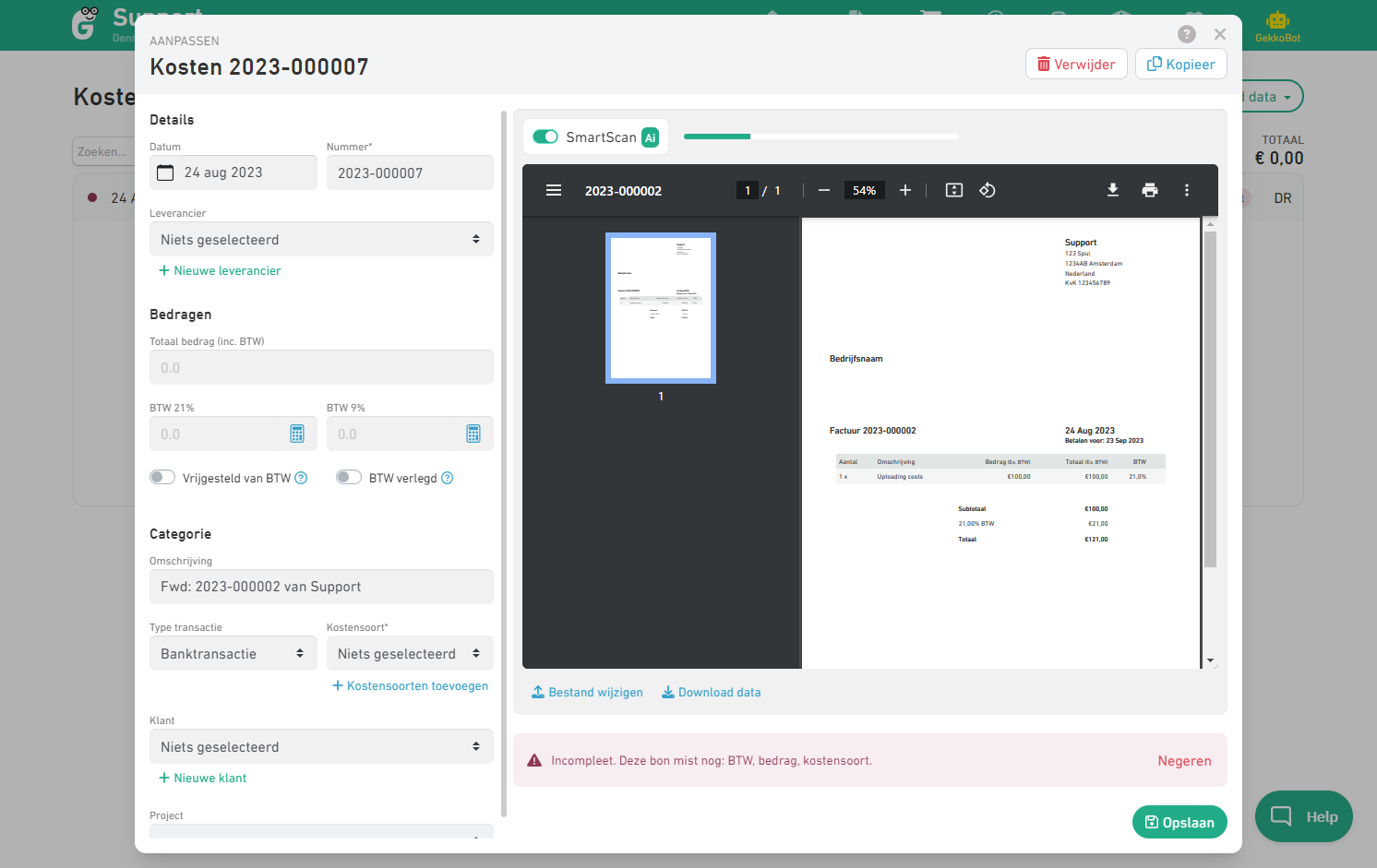
Task: Open the BTW 21% calculator icon
Action: coord(297,434)
